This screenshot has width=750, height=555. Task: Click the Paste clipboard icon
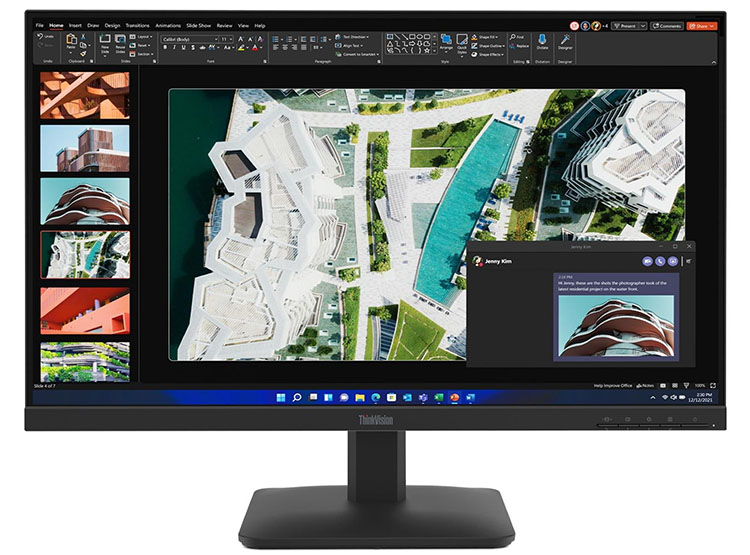point(71,41)
